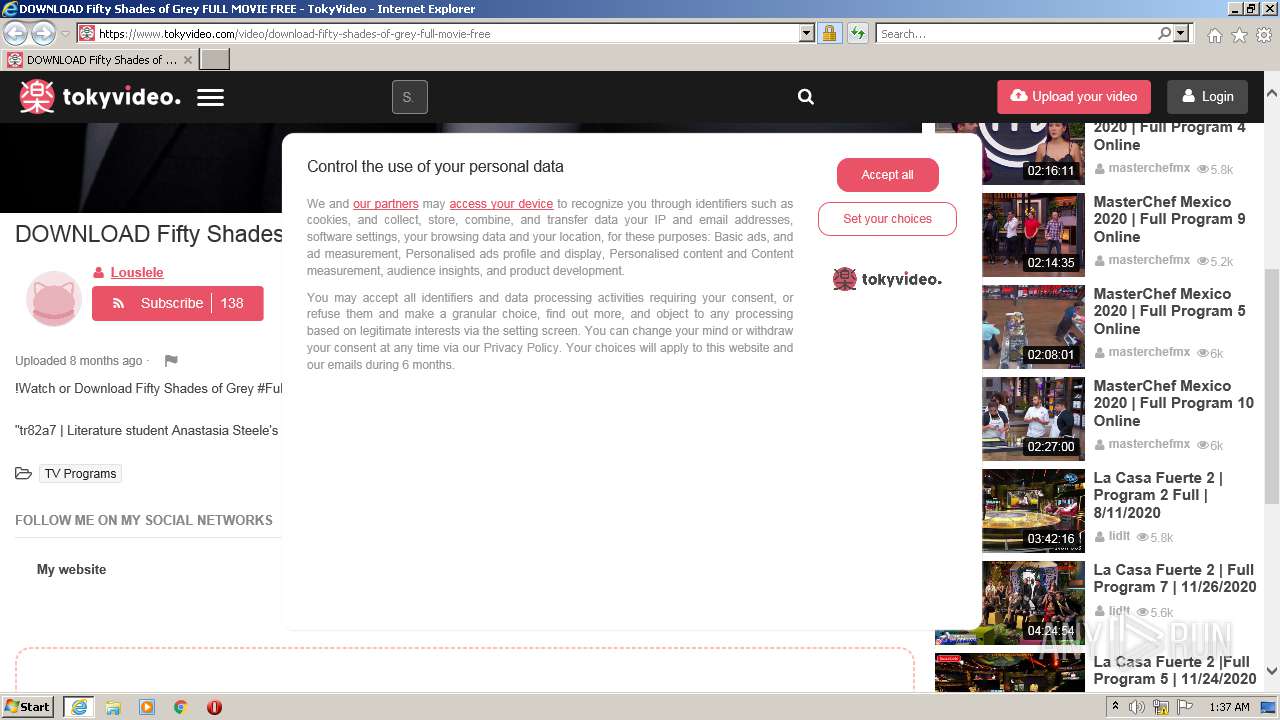Click the taskbar clock 1:37 AM
The width and height of the screenshot is (1280, 720).
(1229, 707)
